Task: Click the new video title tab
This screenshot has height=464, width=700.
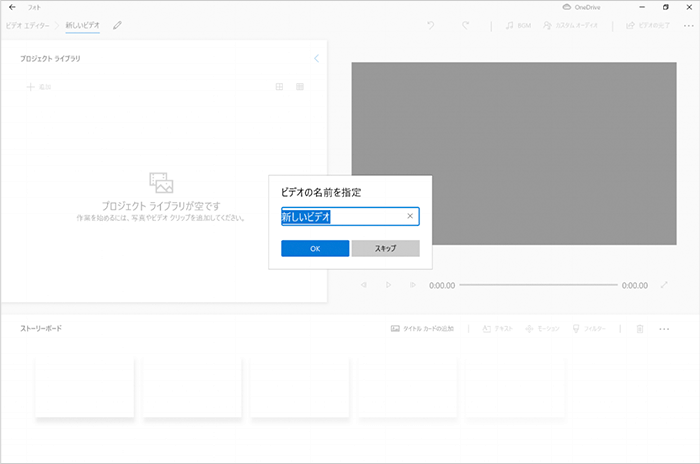Action: coord(83,25)
